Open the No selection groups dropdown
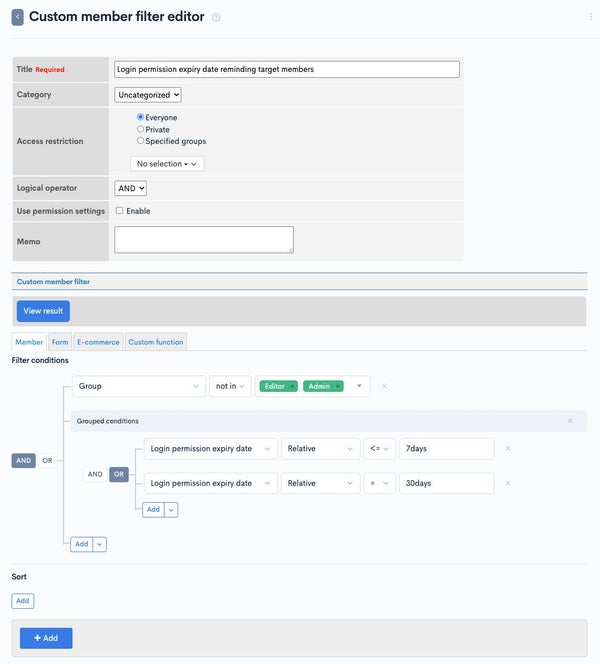The image size is (600, 664). [167, 164]
